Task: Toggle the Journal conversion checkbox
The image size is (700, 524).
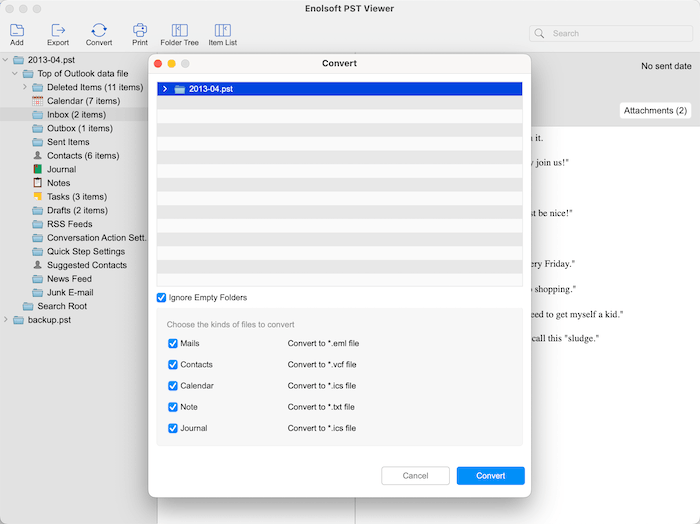Action: (x=173, y=428)
